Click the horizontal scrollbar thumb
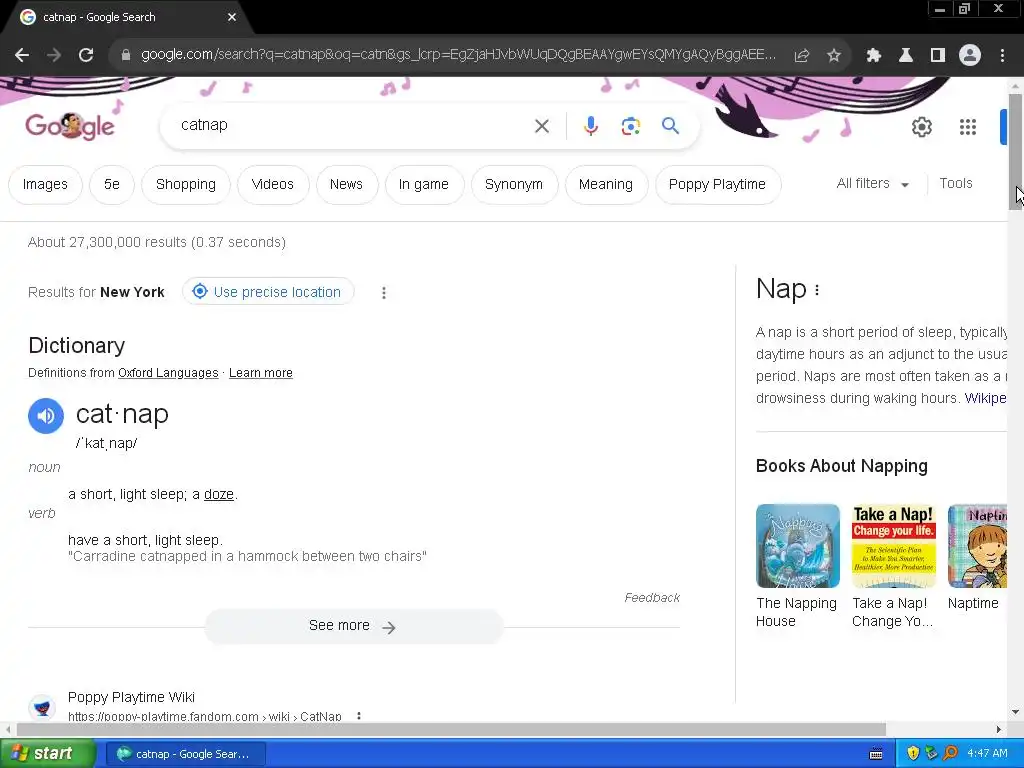The height and width of the screenshot is (768, 1024). [x=451, y=729]
